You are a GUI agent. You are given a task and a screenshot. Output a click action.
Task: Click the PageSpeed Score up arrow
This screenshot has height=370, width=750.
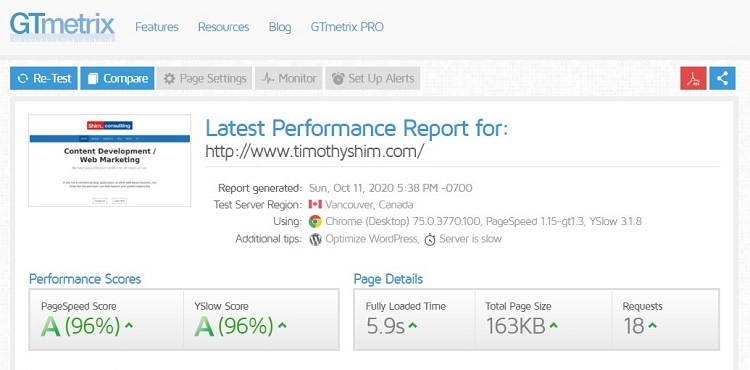[129, 326]
